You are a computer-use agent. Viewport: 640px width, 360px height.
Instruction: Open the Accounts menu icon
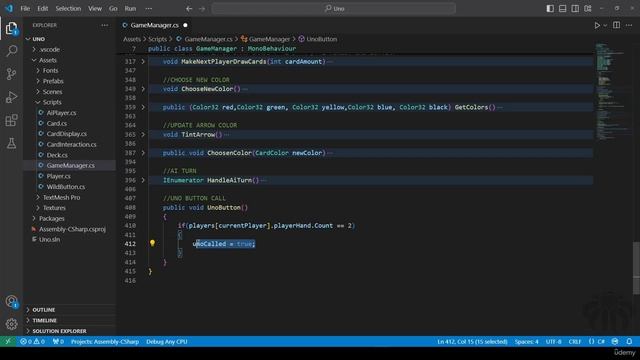click(x=11, y=302)
